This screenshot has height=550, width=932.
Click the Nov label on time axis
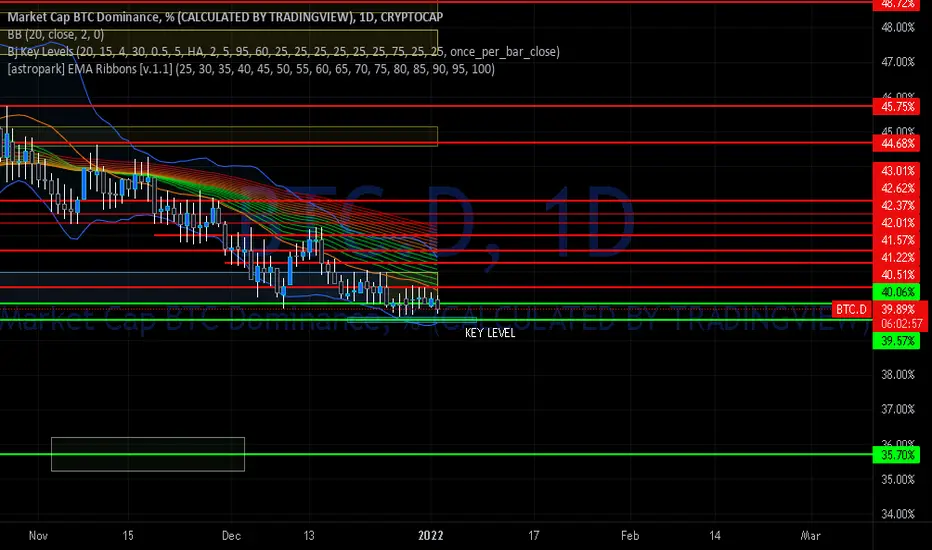click(38, 536)
